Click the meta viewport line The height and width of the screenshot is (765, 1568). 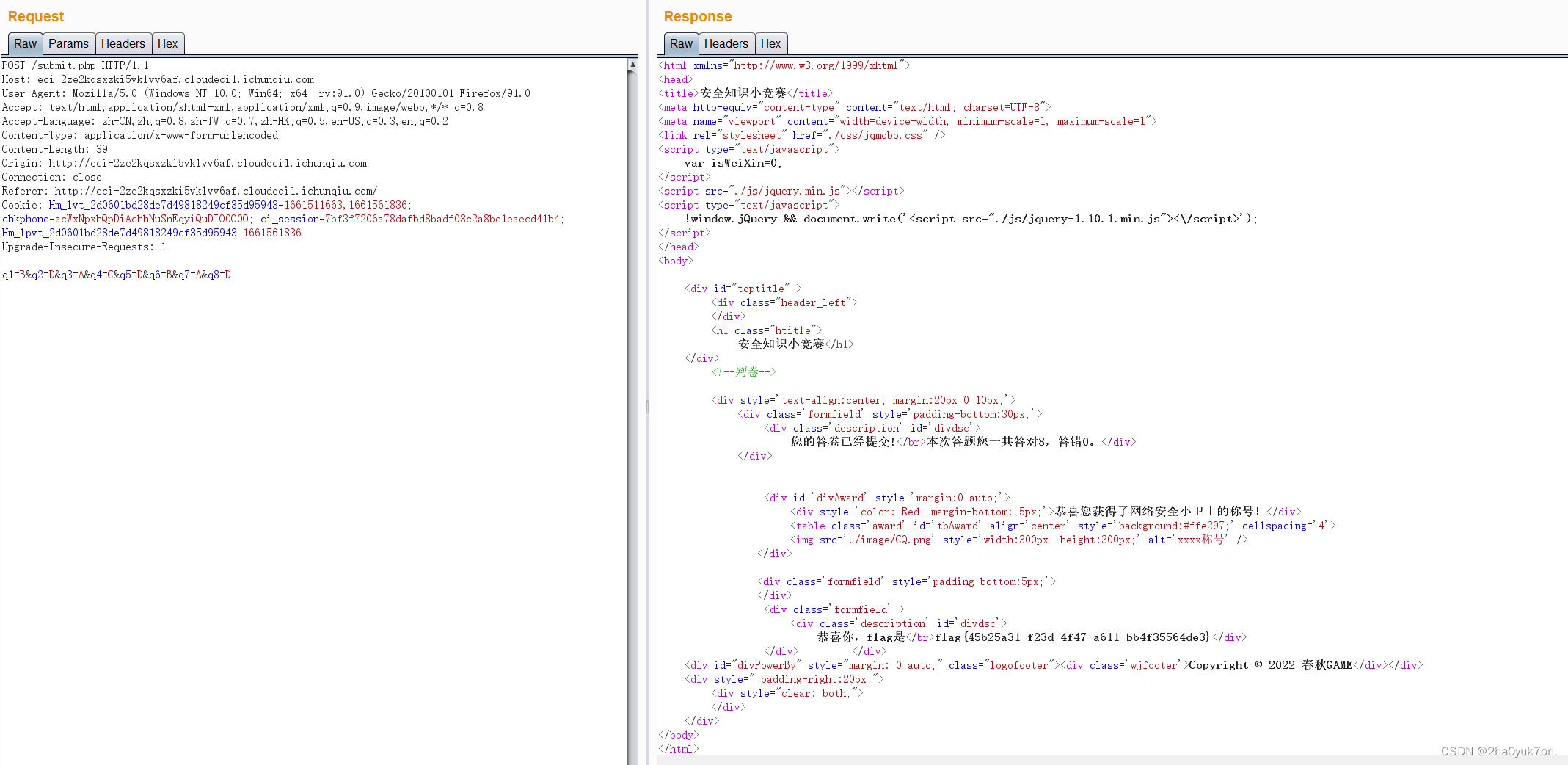click(908, 121)
